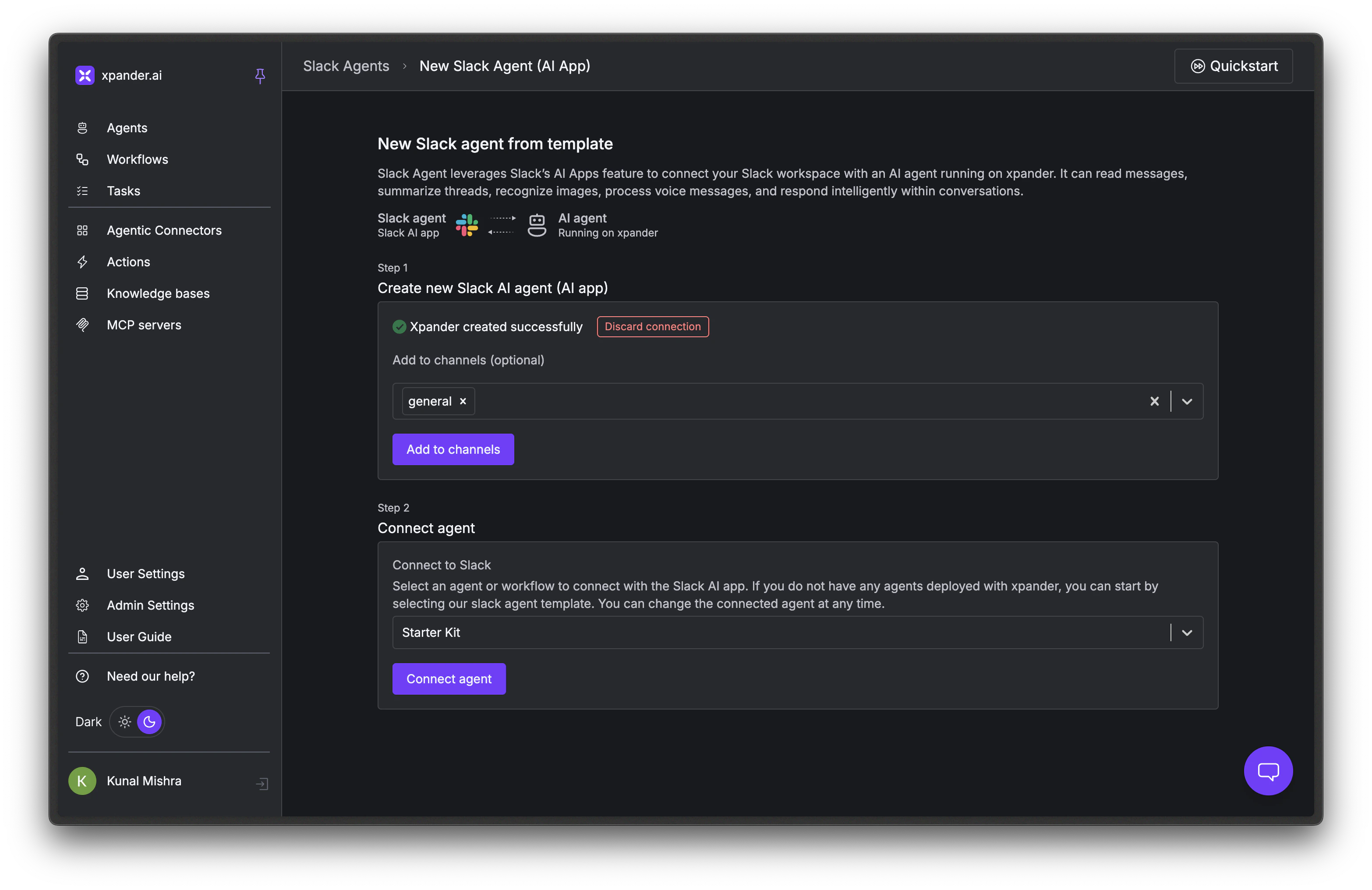Go to Slack Agents breadcrumb
The image size is (1372, 890).
(x=346, y=66)
